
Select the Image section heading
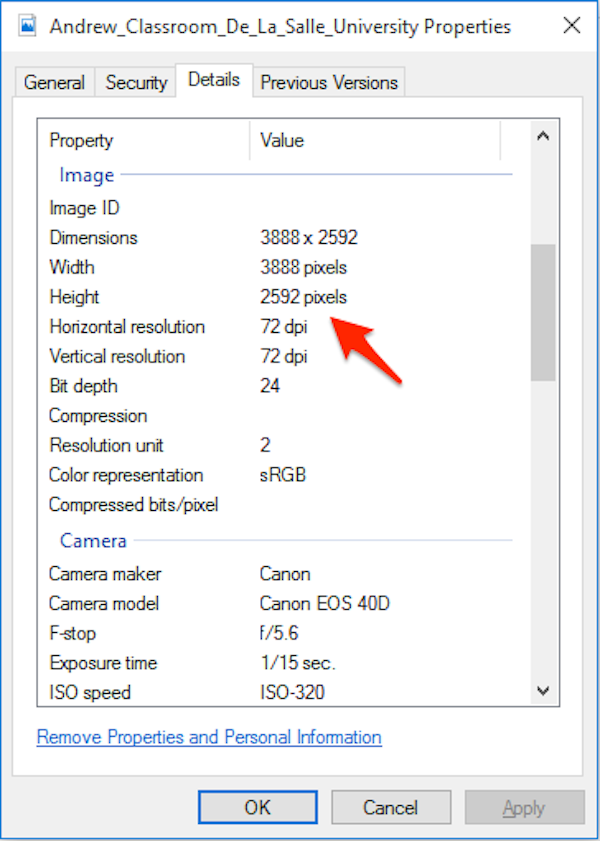tap(86, 175)
